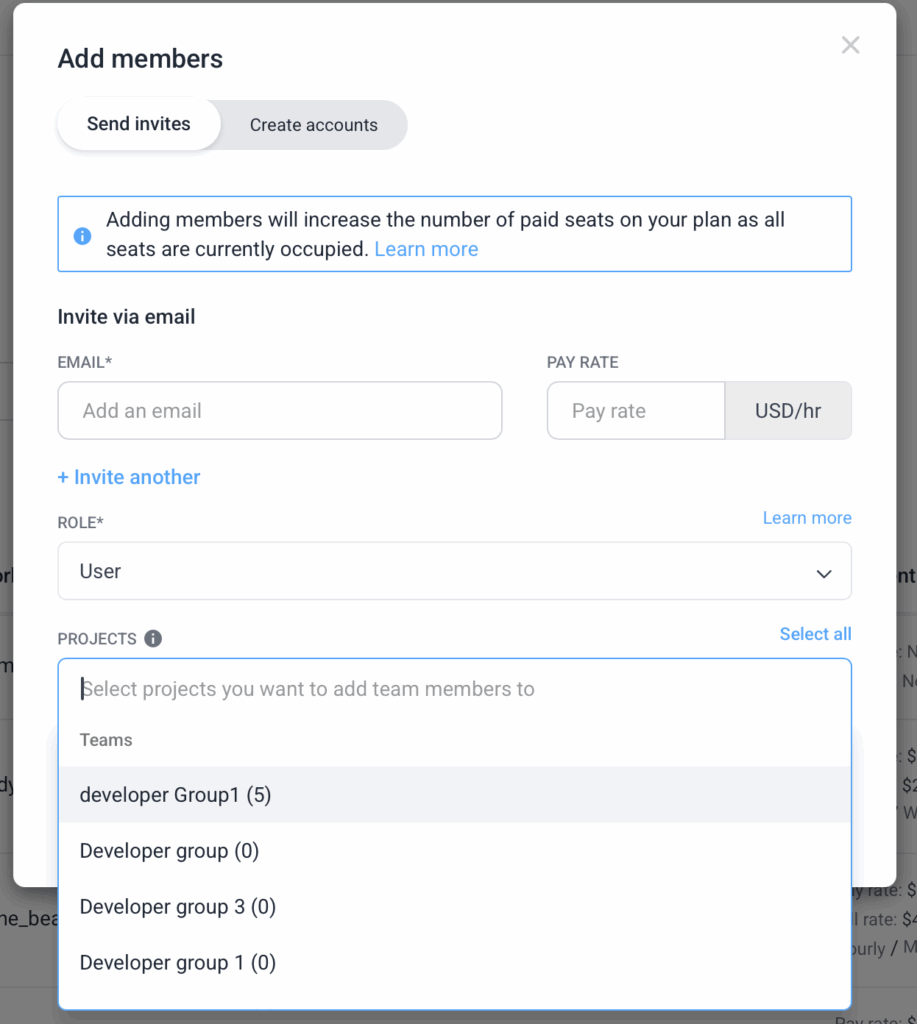This screenshot has width=917, height=1024.
Task: Click the Teams section header in list
Action: click(106, 741)
